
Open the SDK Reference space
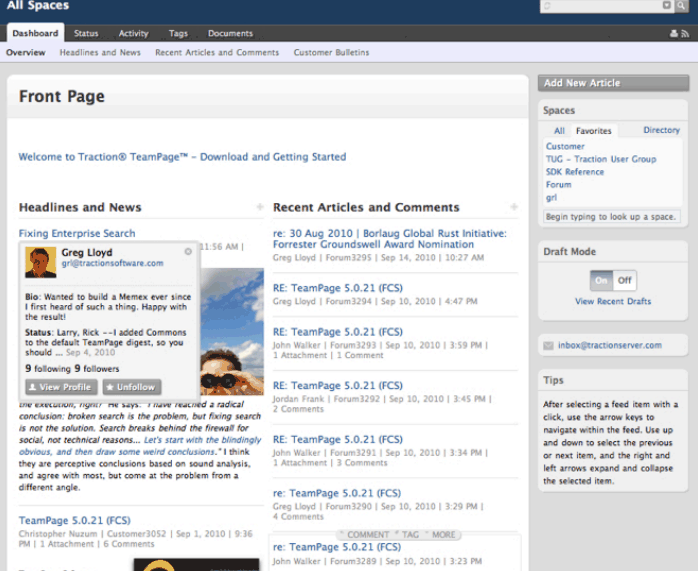tap(575, 172)
